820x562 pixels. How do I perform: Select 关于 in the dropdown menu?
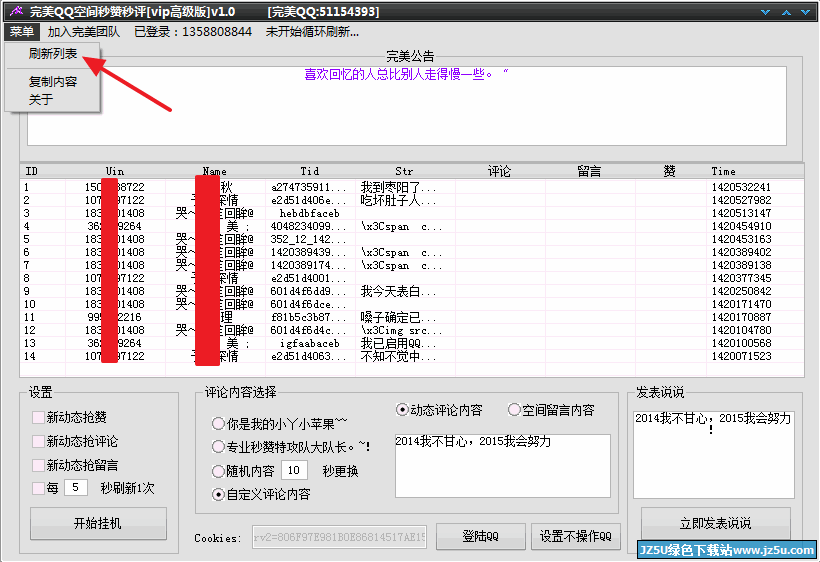[x=41, y=99]
